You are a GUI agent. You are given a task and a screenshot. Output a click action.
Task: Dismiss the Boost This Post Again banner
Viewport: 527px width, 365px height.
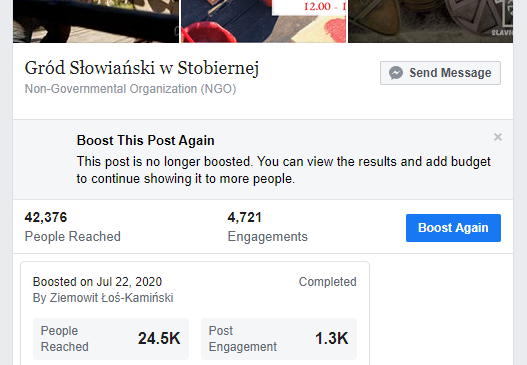(x=498, y=137)
